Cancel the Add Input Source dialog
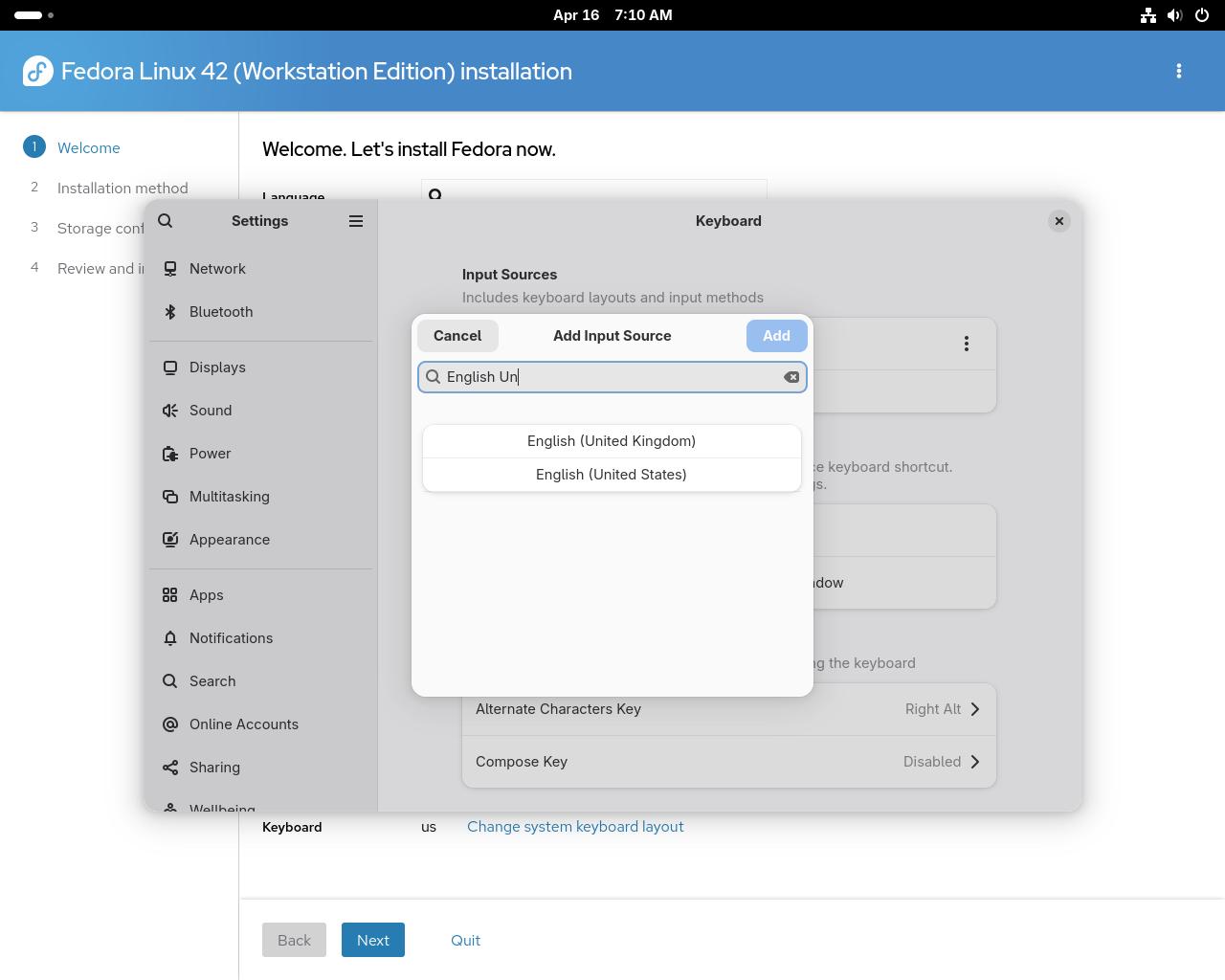This screenshot has width=1225, height=980. point(457,336)
